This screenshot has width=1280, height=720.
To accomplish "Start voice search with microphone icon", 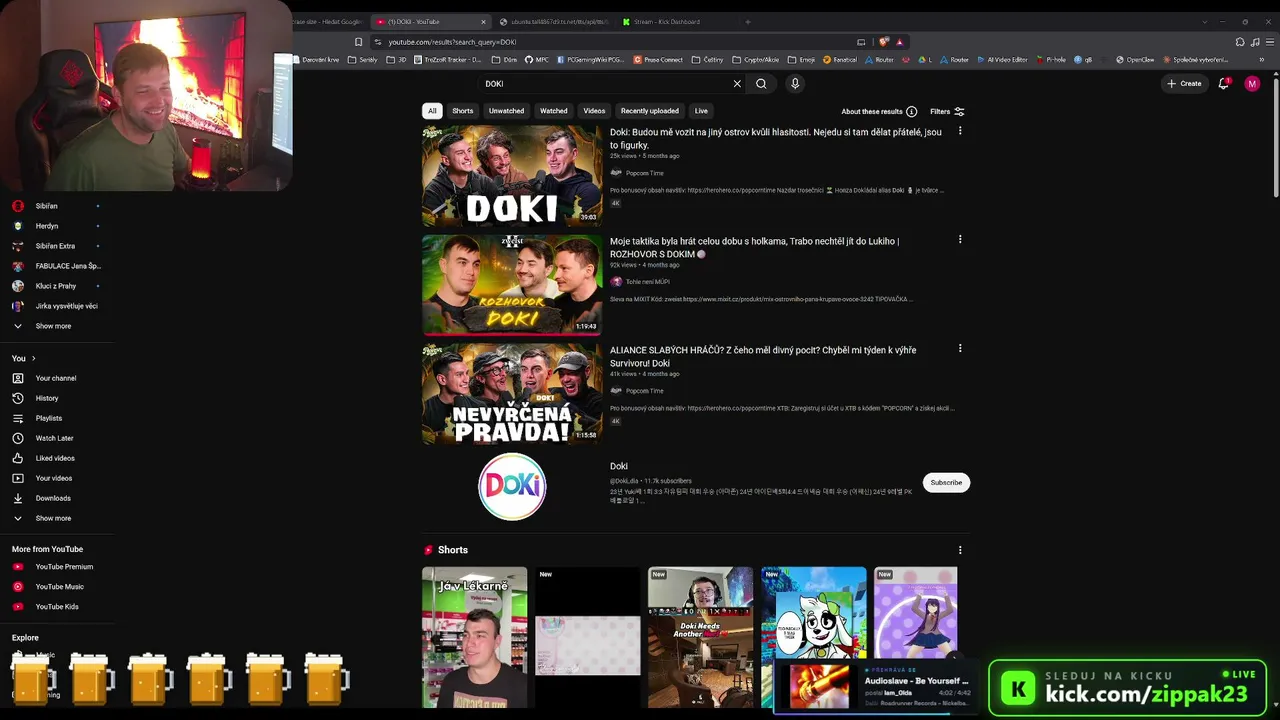I will coord(795,84).
